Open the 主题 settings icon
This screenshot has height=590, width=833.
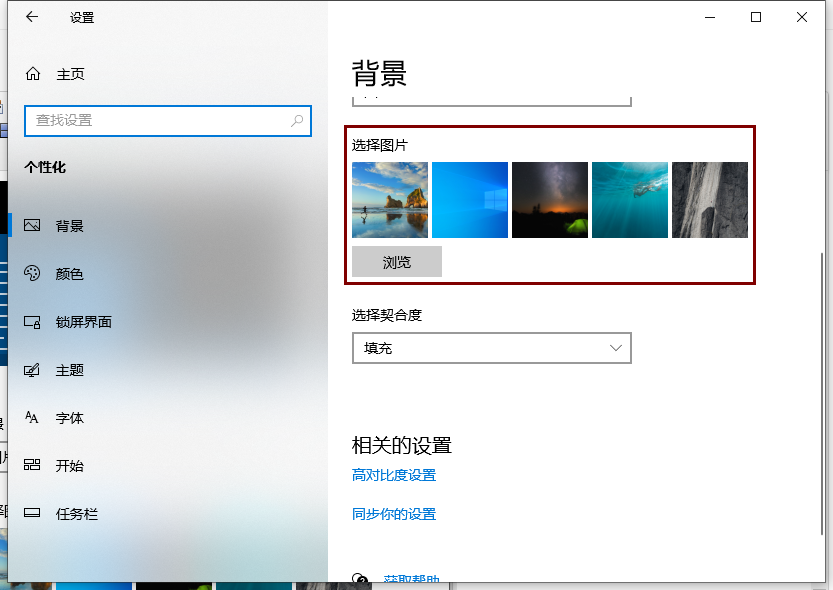tap(32, 369)
